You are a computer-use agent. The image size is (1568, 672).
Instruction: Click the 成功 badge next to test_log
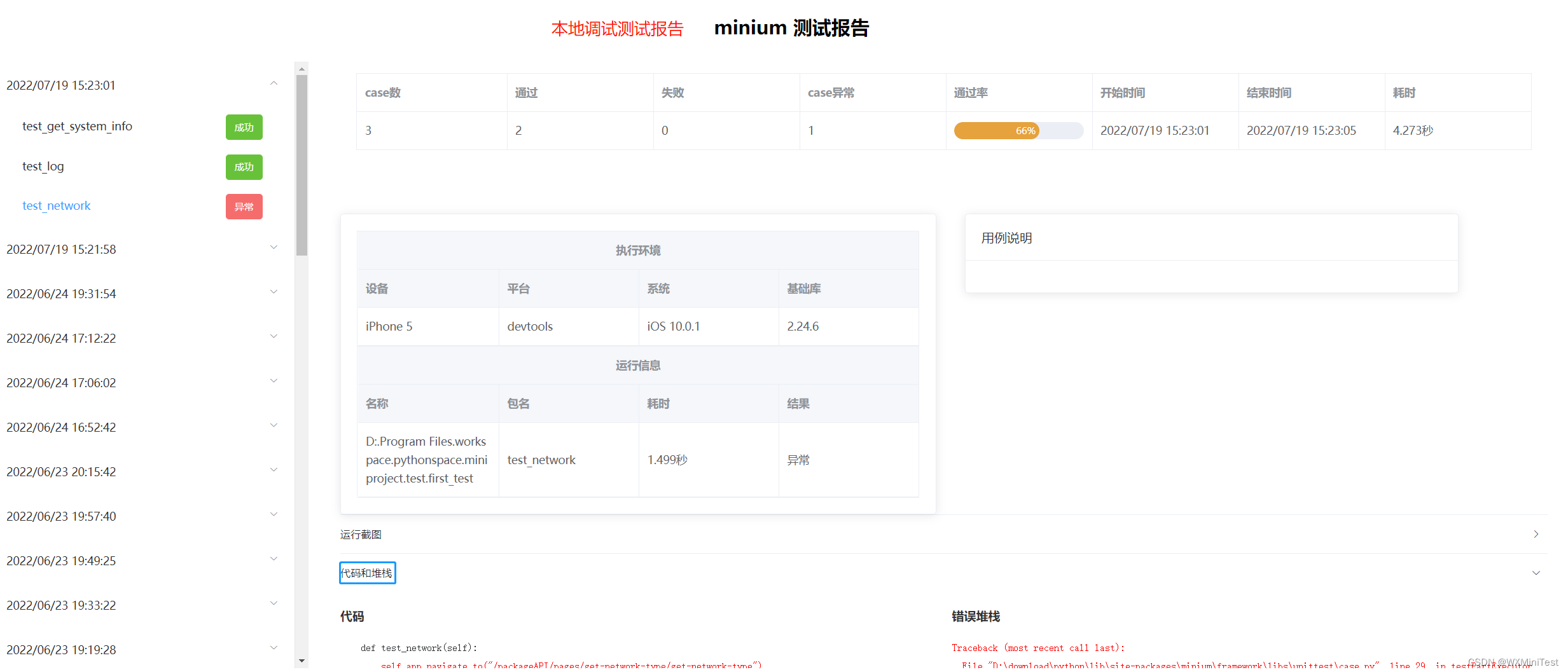pyautogui.click(x=244, y=167)
